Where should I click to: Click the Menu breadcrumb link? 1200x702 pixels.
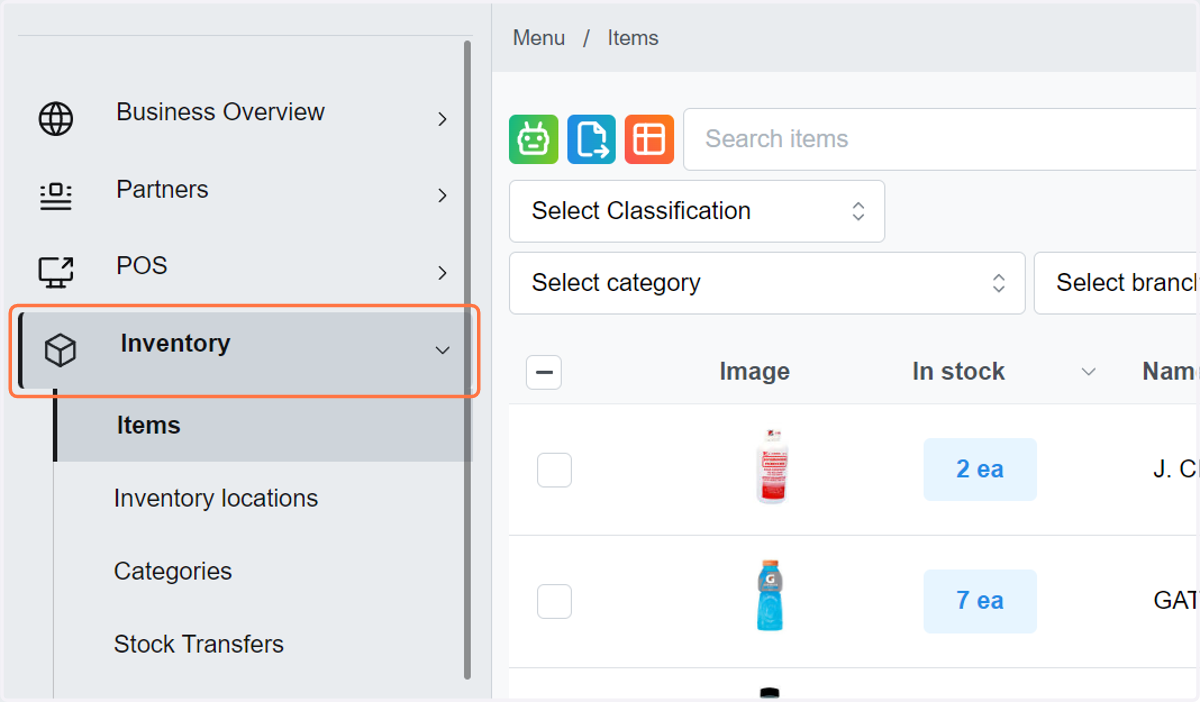click(539, 38)
